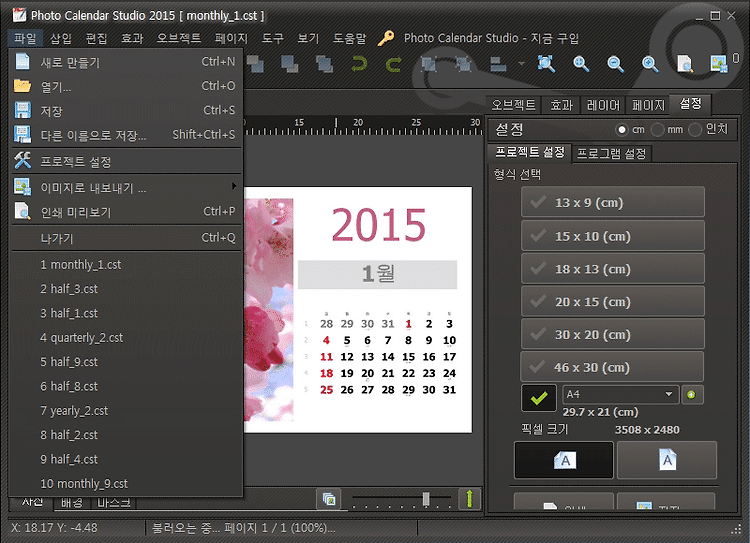Open recent file 4 quarterly_2.cst
This screenshot has height=543, width=750.
coord(126,338)
